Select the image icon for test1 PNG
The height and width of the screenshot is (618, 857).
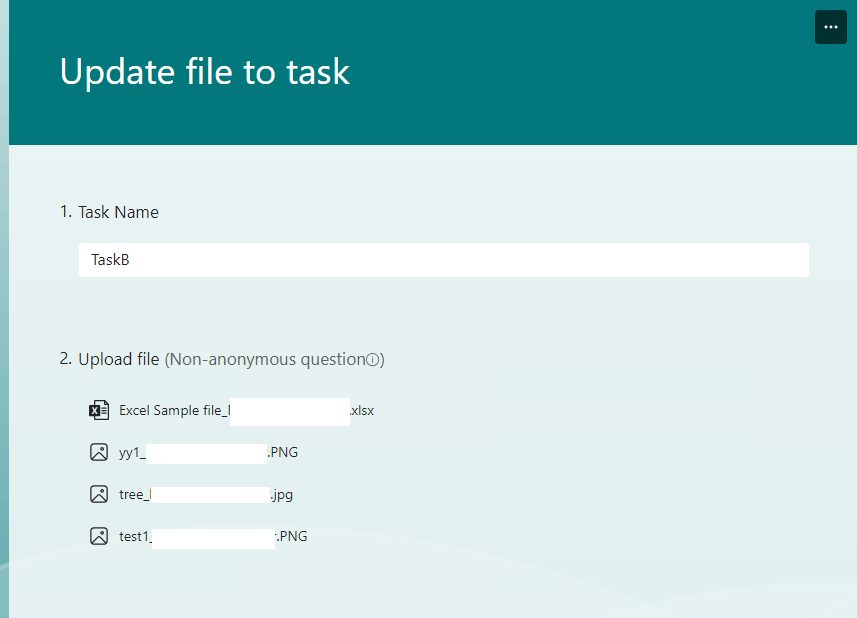pos(98,536)
